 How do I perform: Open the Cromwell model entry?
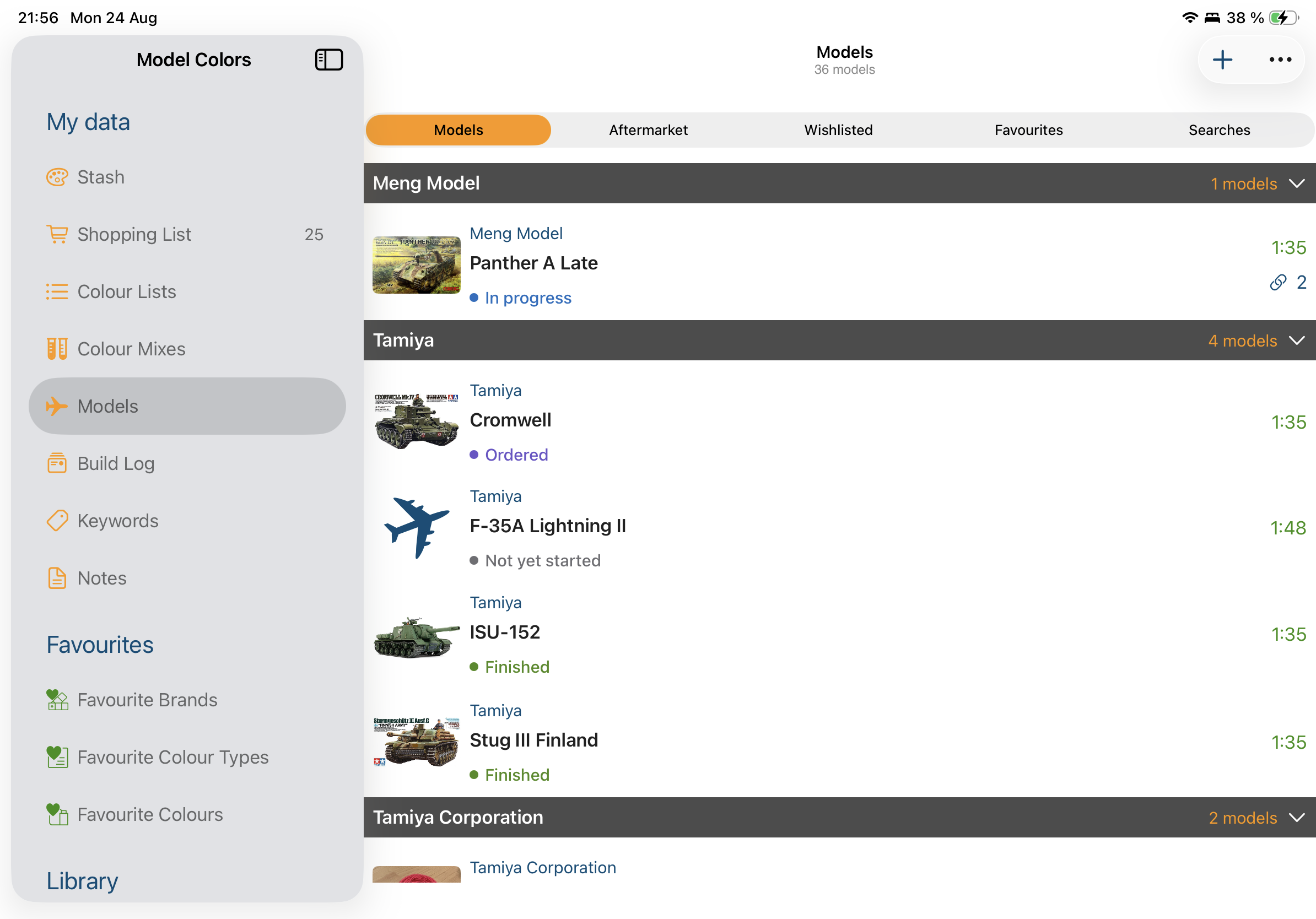(x=839, y=421)
